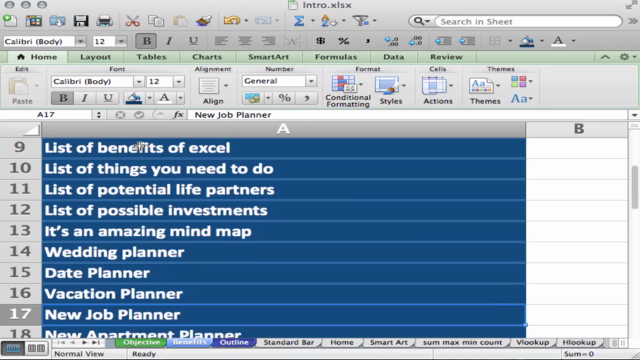Center text in formatting bar
Image resolution: width=640 pixels, height=360 pixels.
(x=245, y=41)
